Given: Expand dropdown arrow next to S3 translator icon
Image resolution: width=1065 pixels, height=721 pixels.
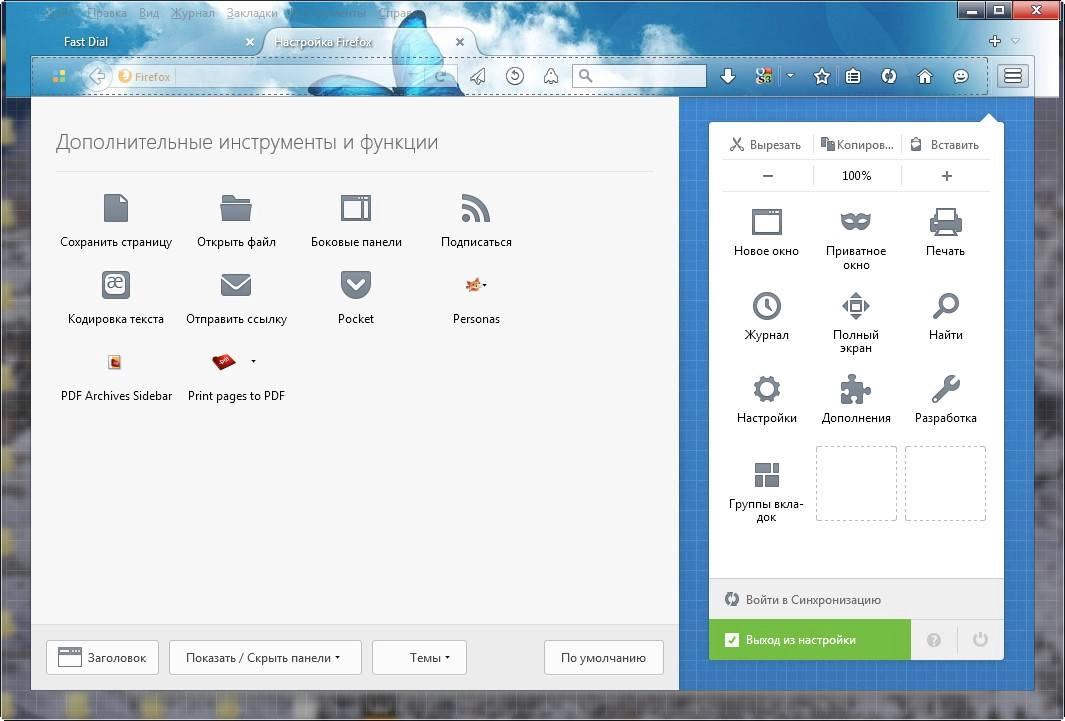Looking at the screenshot, I should pos(790,76).
